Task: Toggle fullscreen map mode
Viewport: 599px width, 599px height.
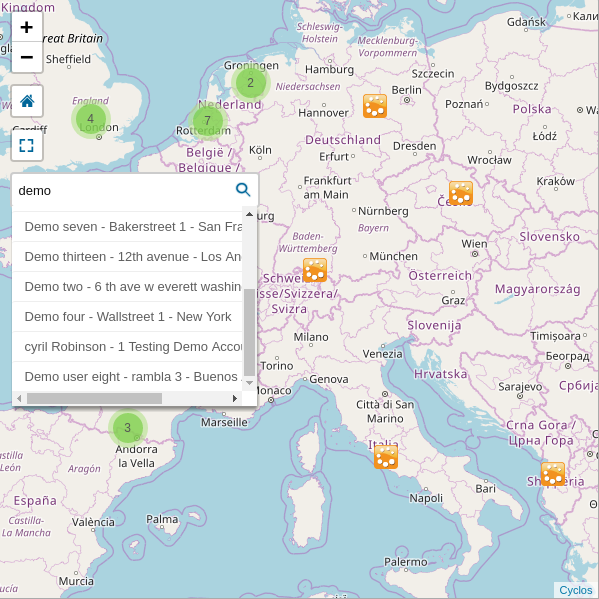Action: click(27, 145)
